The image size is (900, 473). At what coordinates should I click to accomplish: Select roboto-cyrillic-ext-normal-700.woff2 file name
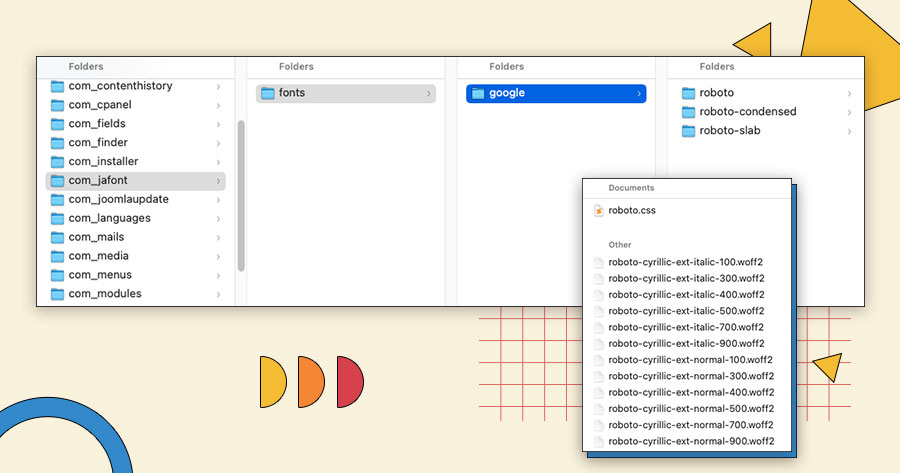tap(691, 425)
